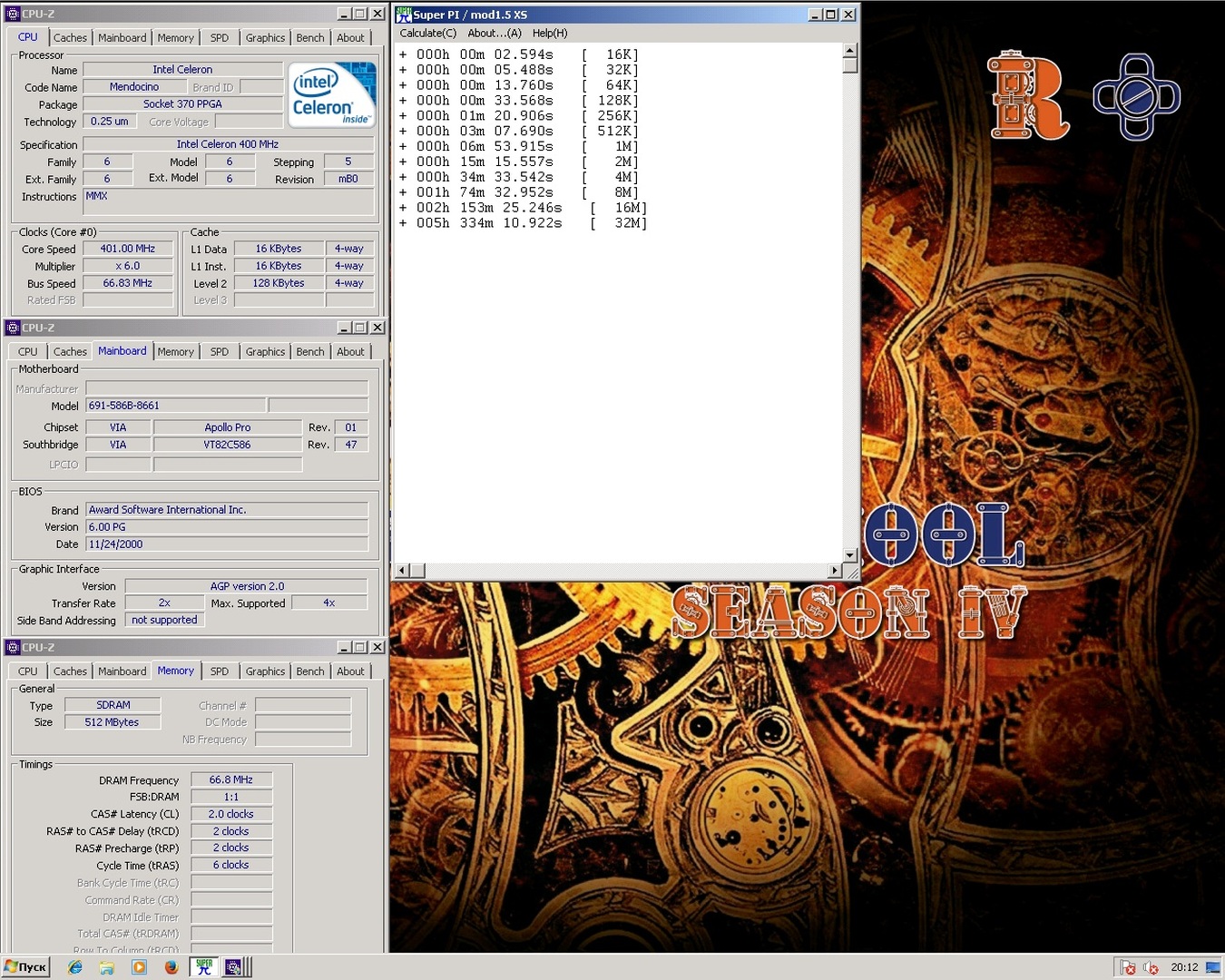Select Mainboard tab in bottom CPU-Z window
1225x980 pixels.
tap(122, 671)
